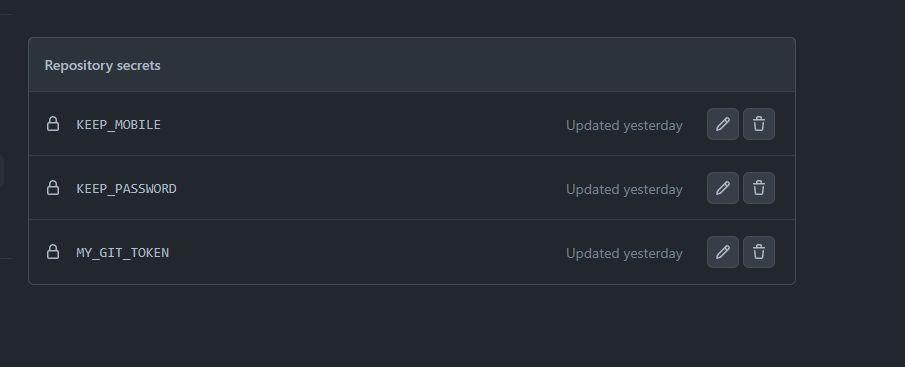Select the KEEP_MOBILE secret name

point(118,125)
